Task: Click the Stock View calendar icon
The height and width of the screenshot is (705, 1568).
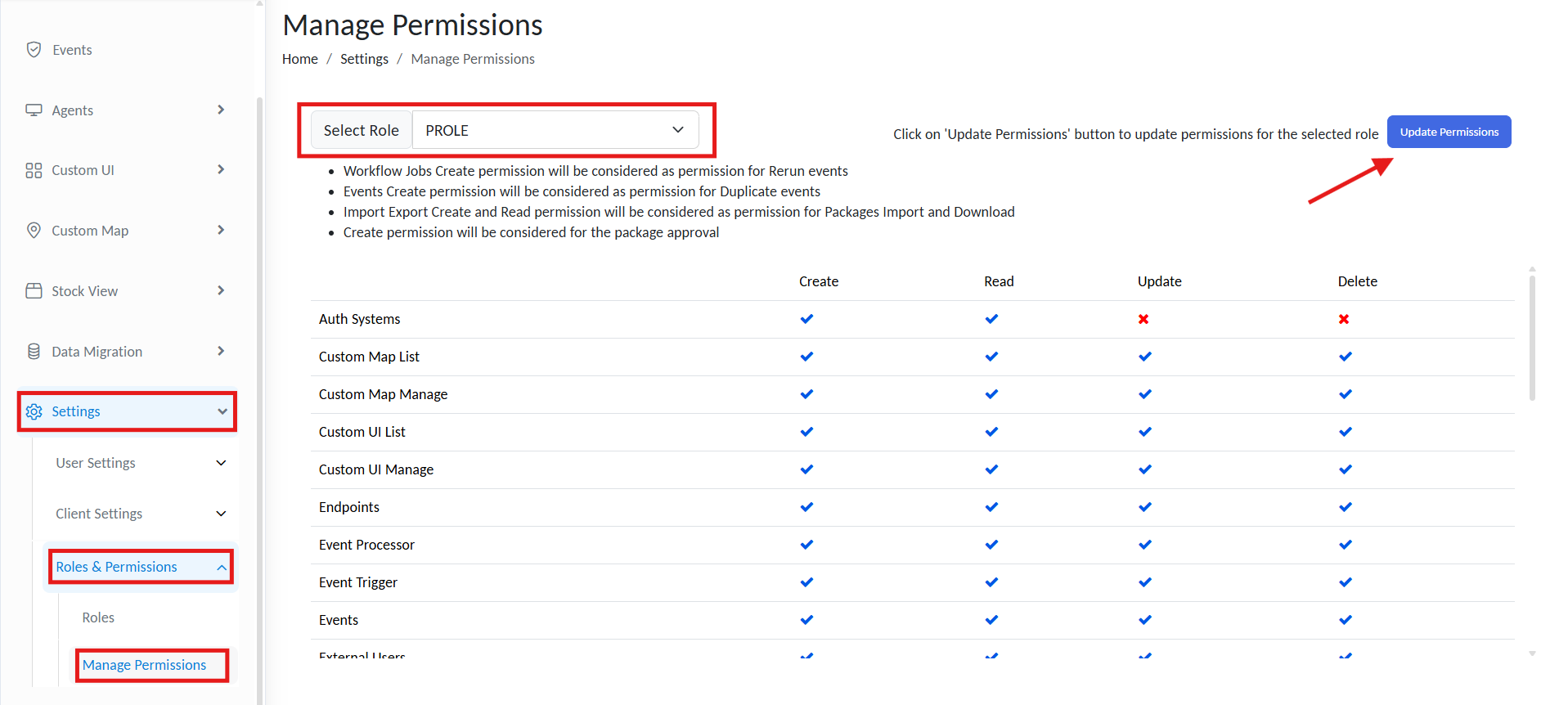Action: click(x=34, y=291)
